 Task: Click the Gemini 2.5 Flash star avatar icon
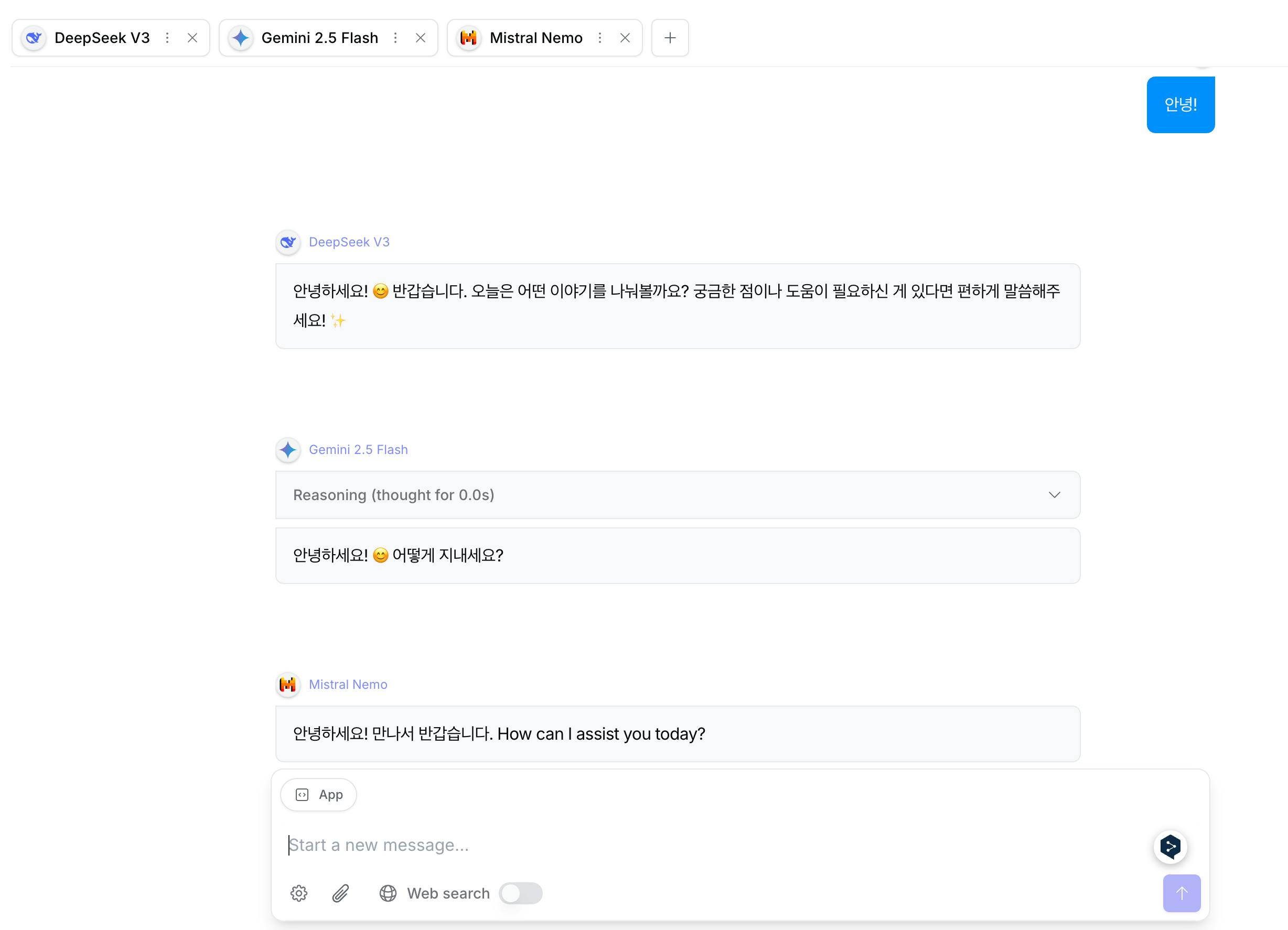click(288, 449)
